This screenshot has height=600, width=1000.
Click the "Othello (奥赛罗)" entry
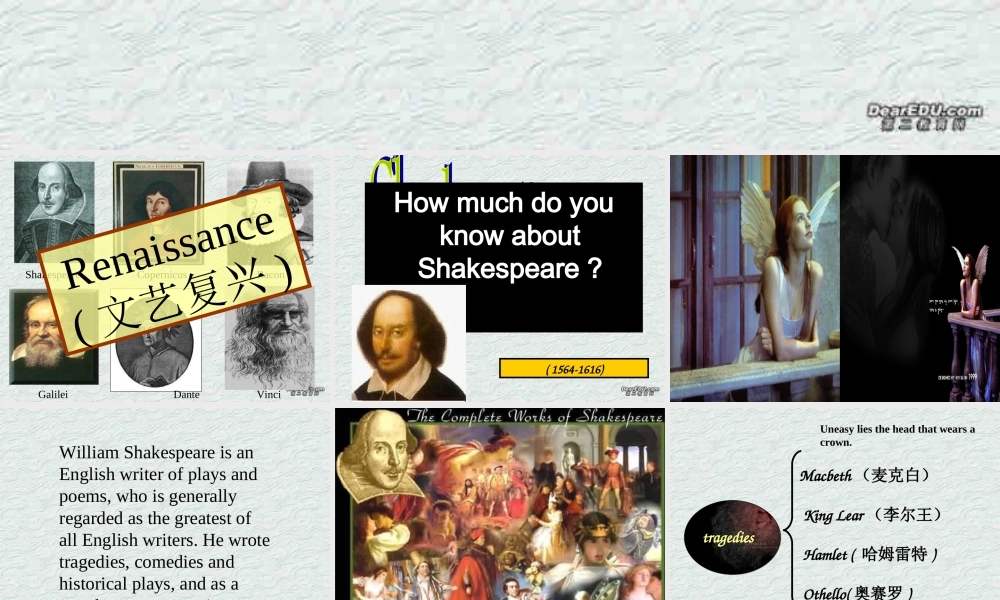tap(858, 592)
